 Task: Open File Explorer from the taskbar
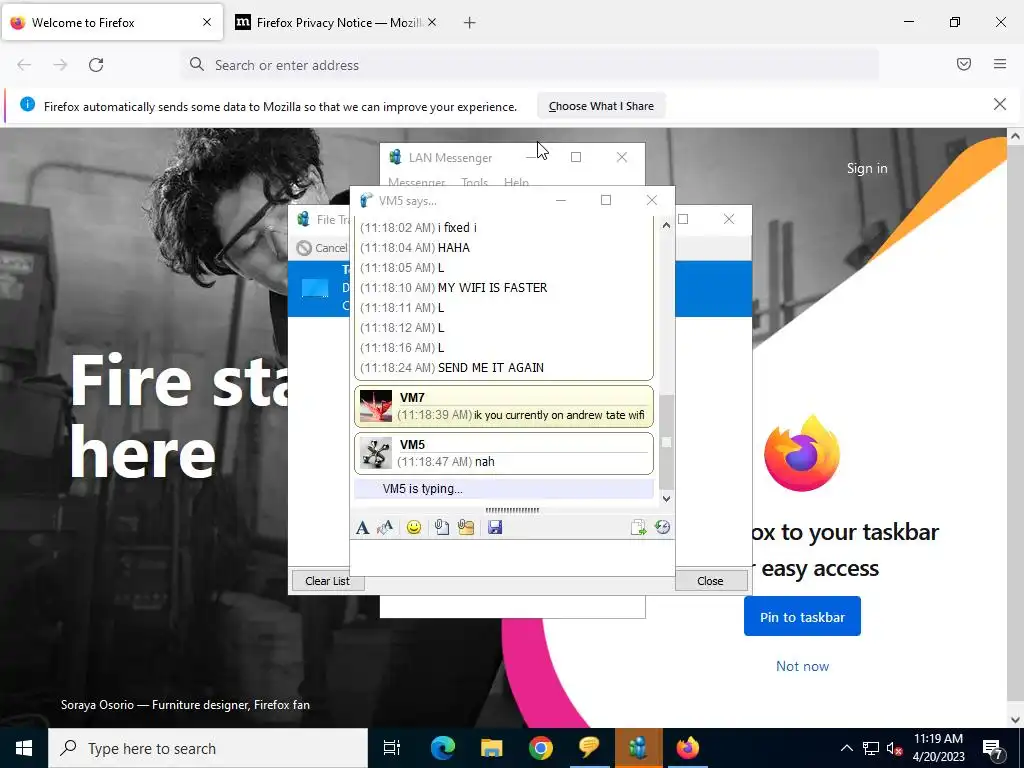492,748
